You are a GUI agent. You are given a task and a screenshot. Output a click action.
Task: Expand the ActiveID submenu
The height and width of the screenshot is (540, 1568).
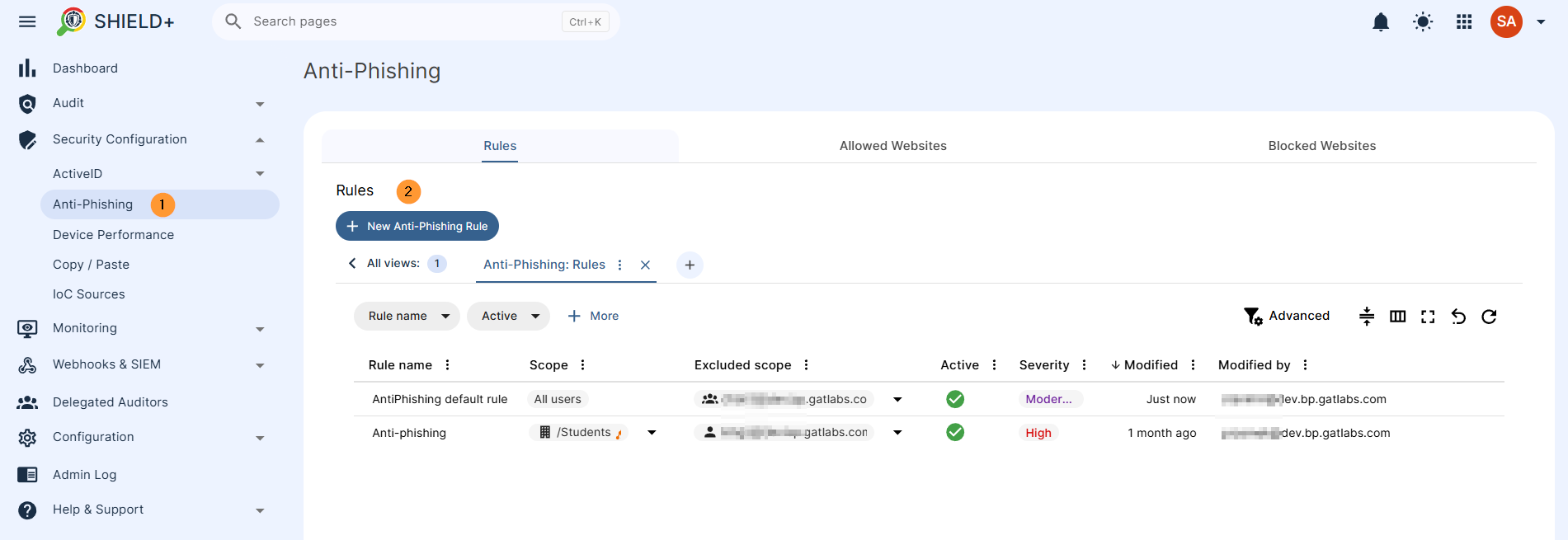click(x=260, y=174)
